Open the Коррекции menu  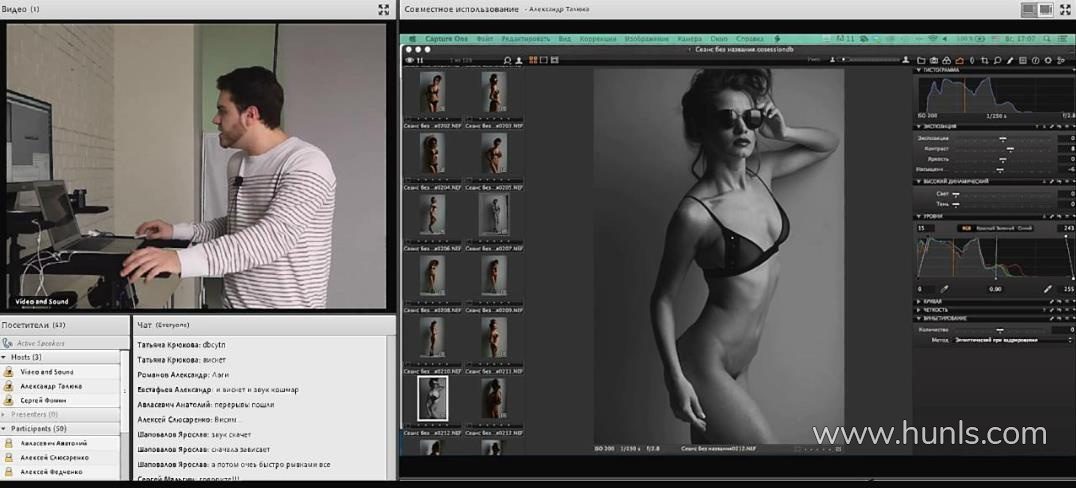[x=598, y=39]
